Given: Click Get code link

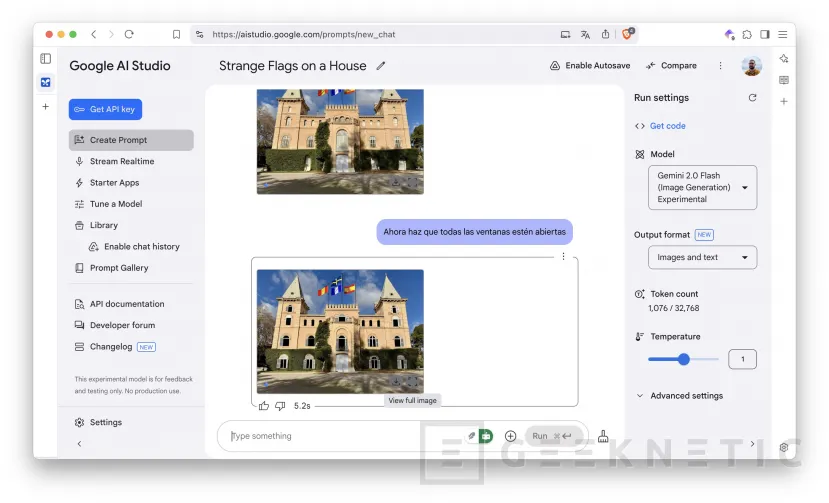Looking at the screenshot, I should coord(667,126).
